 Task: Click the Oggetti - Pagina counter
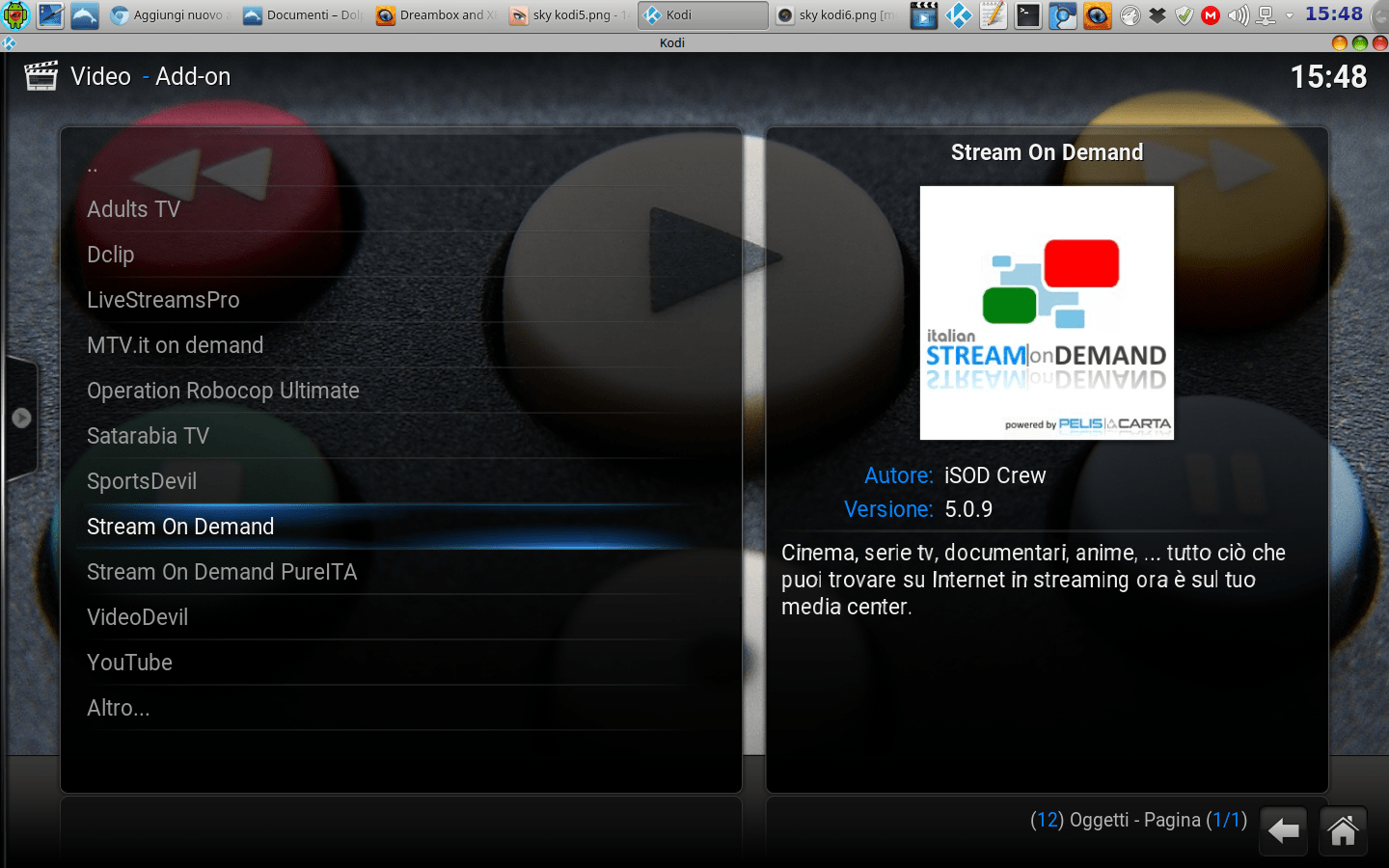click(1138, 820)
